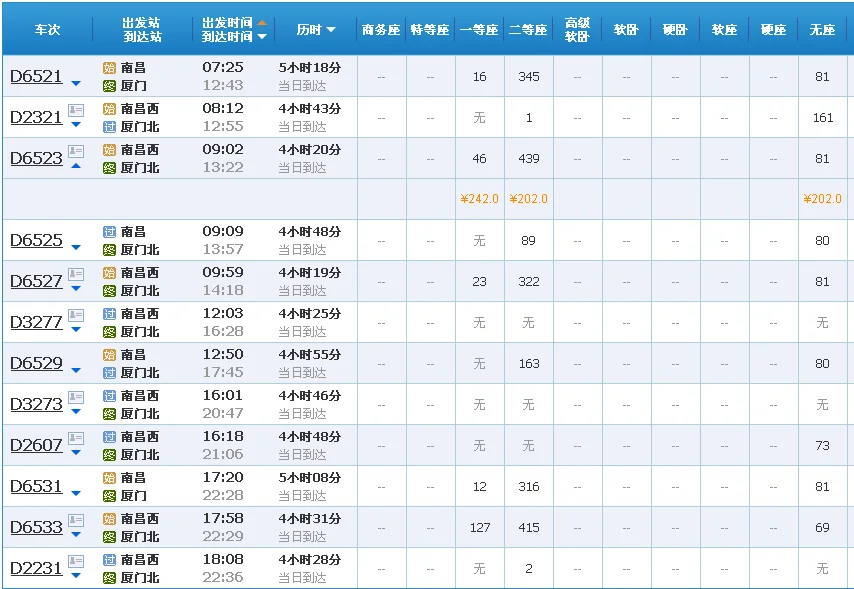Expand fare details for train D6525
The height and width of the screenshot is (589, 854).
click(x=74, y=245)
